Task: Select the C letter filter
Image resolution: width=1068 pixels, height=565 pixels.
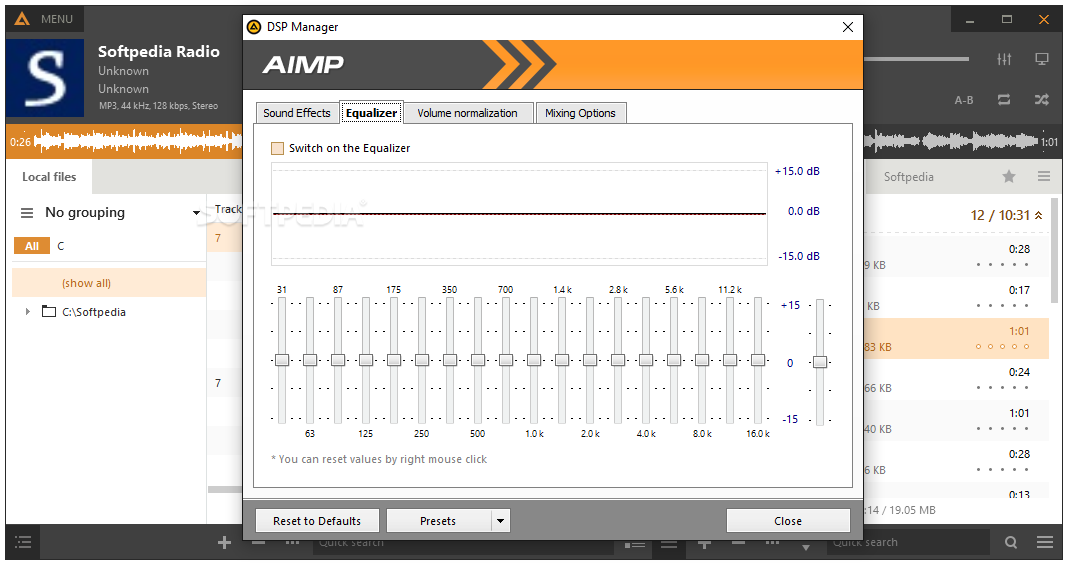Action: pyautogui.click(x=61, y=246)
